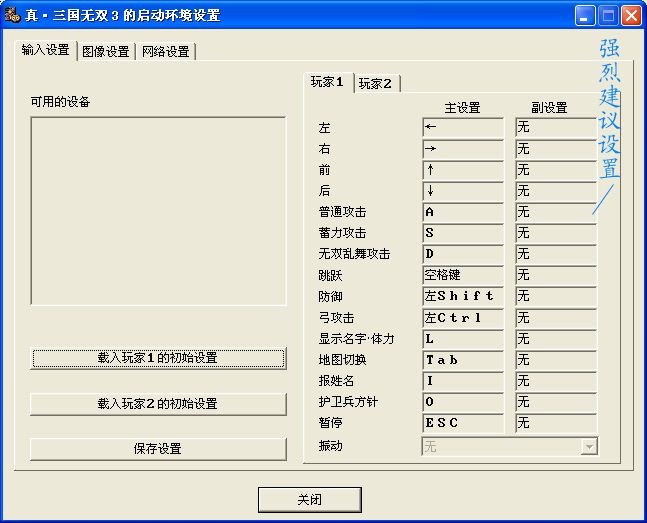This screenshot has width=647, height=523.
Task: Click 报姓名 main field showing I
Action: 463,381
